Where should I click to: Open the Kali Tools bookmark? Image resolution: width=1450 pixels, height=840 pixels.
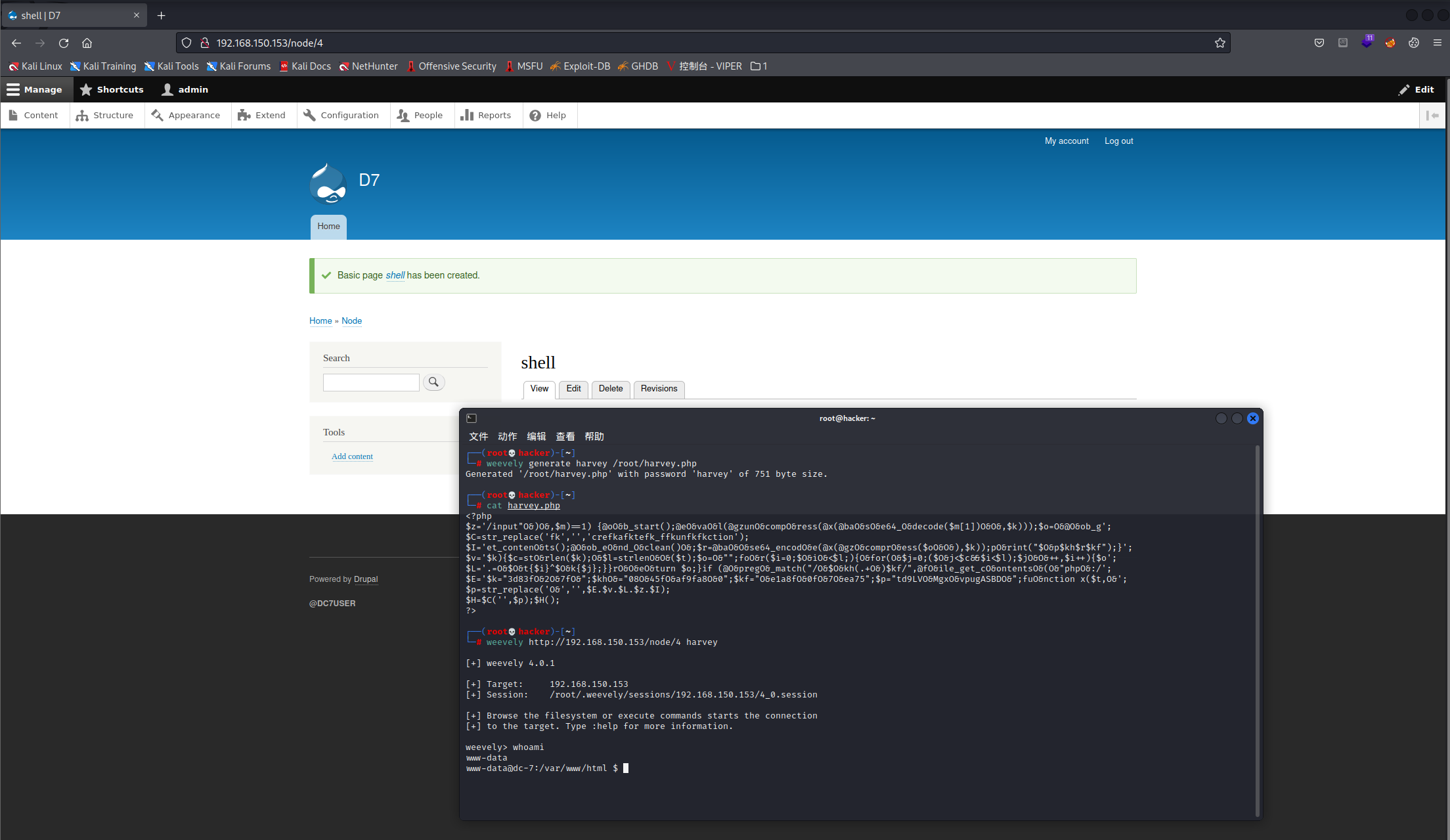pyautogui.click(x=171, y=66)
